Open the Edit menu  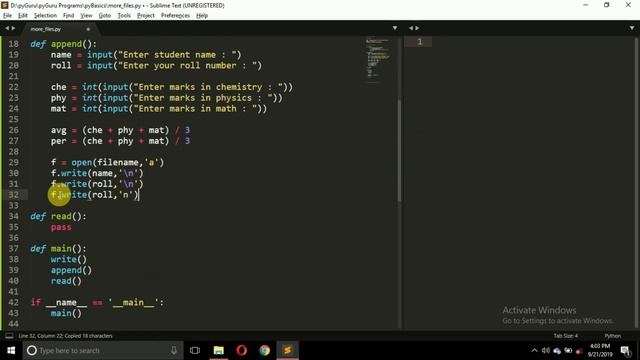[23, 16]
